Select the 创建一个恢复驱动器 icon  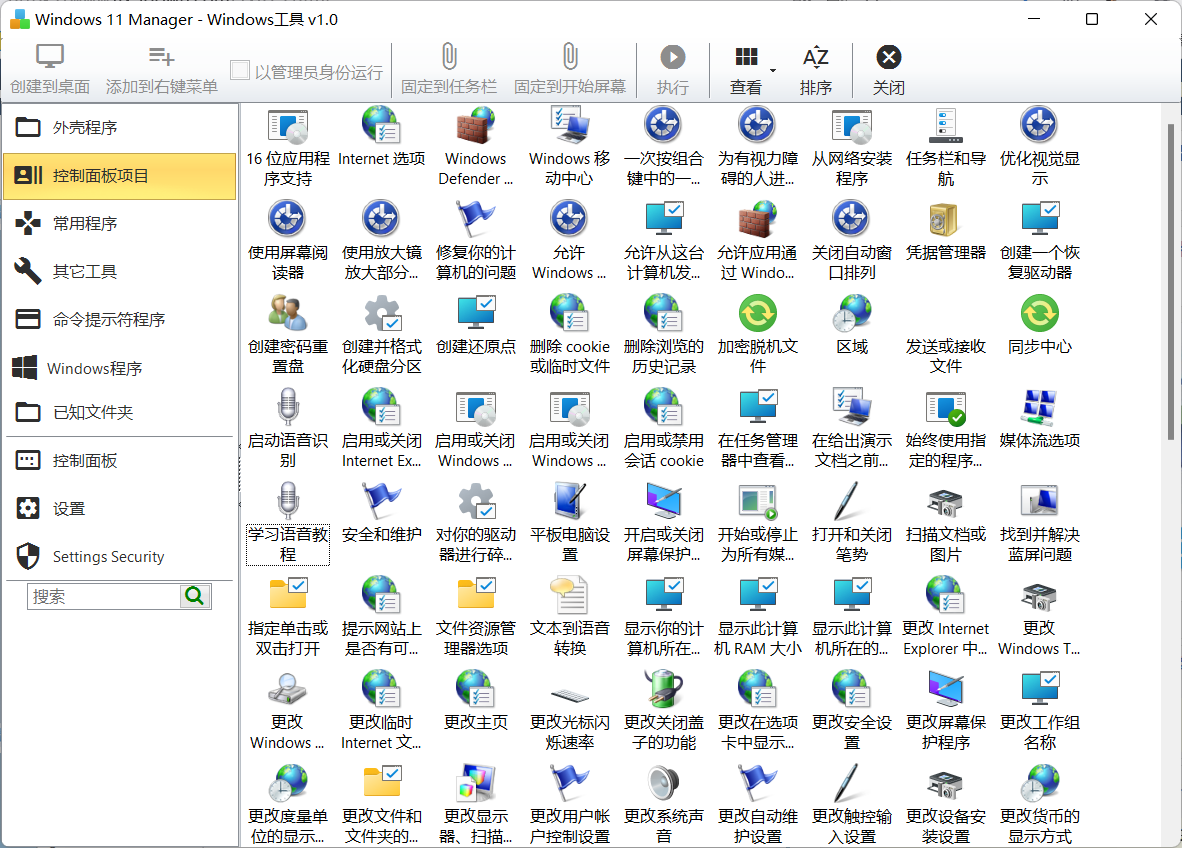pos(1040,219)
